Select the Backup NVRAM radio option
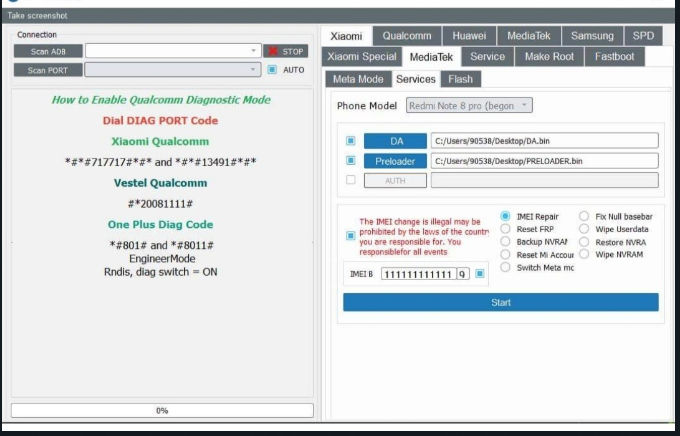The width and height of the screenshot is (680, 436). pos(505,241)
